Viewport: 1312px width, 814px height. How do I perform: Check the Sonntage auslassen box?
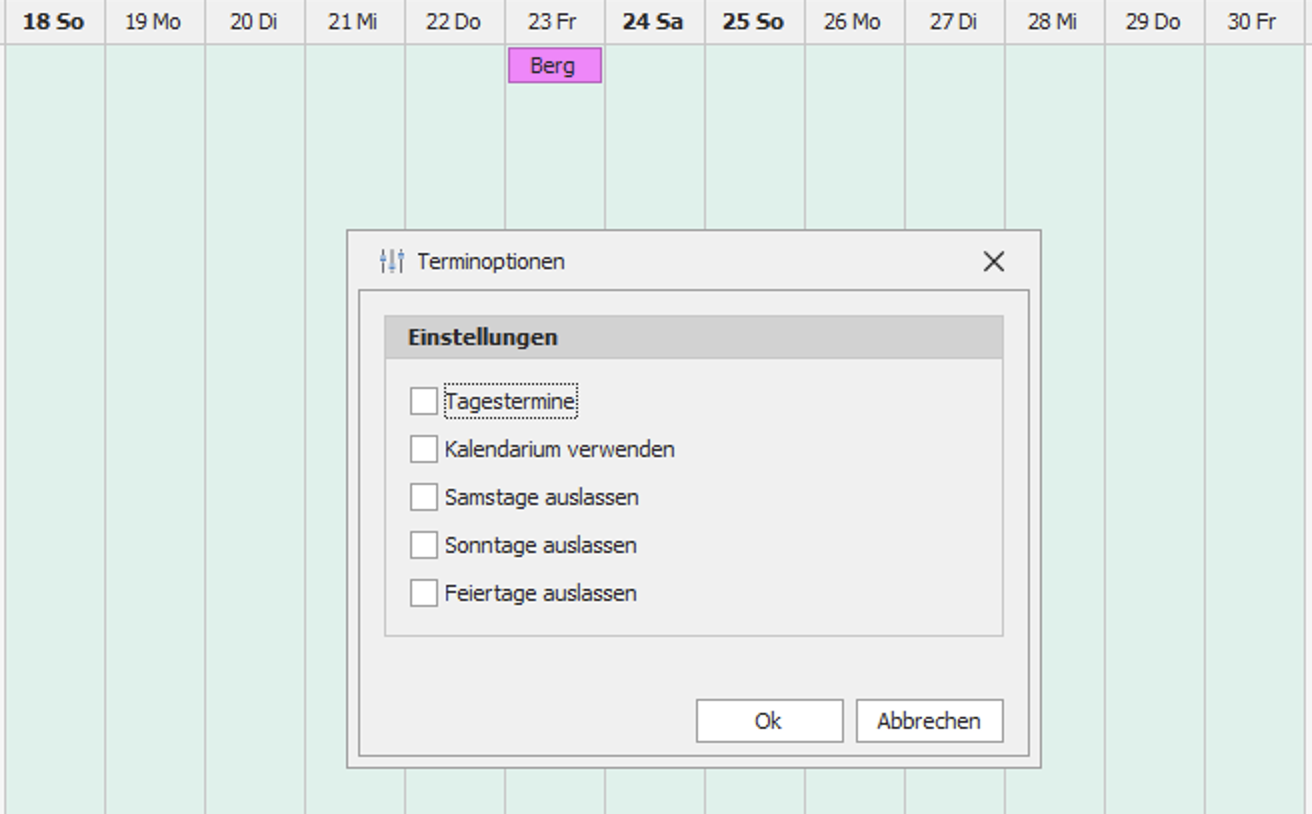422,544
